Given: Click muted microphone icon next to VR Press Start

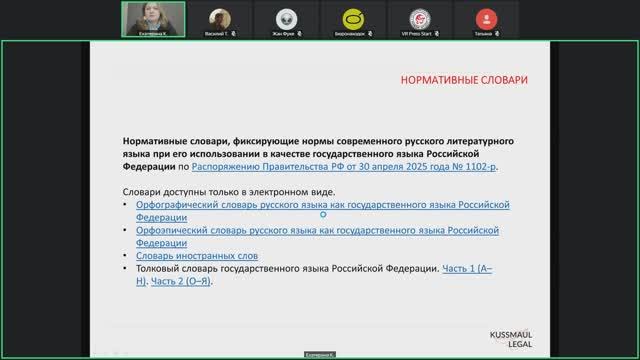Looking at the screenshot, I should click(437, 34).
